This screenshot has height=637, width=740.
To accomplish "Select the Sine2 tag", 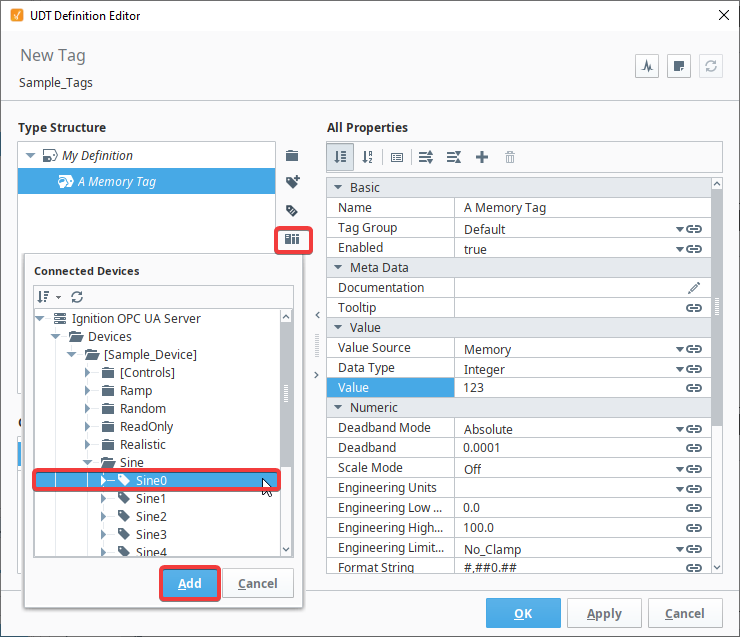I will (x=151, y=517).
